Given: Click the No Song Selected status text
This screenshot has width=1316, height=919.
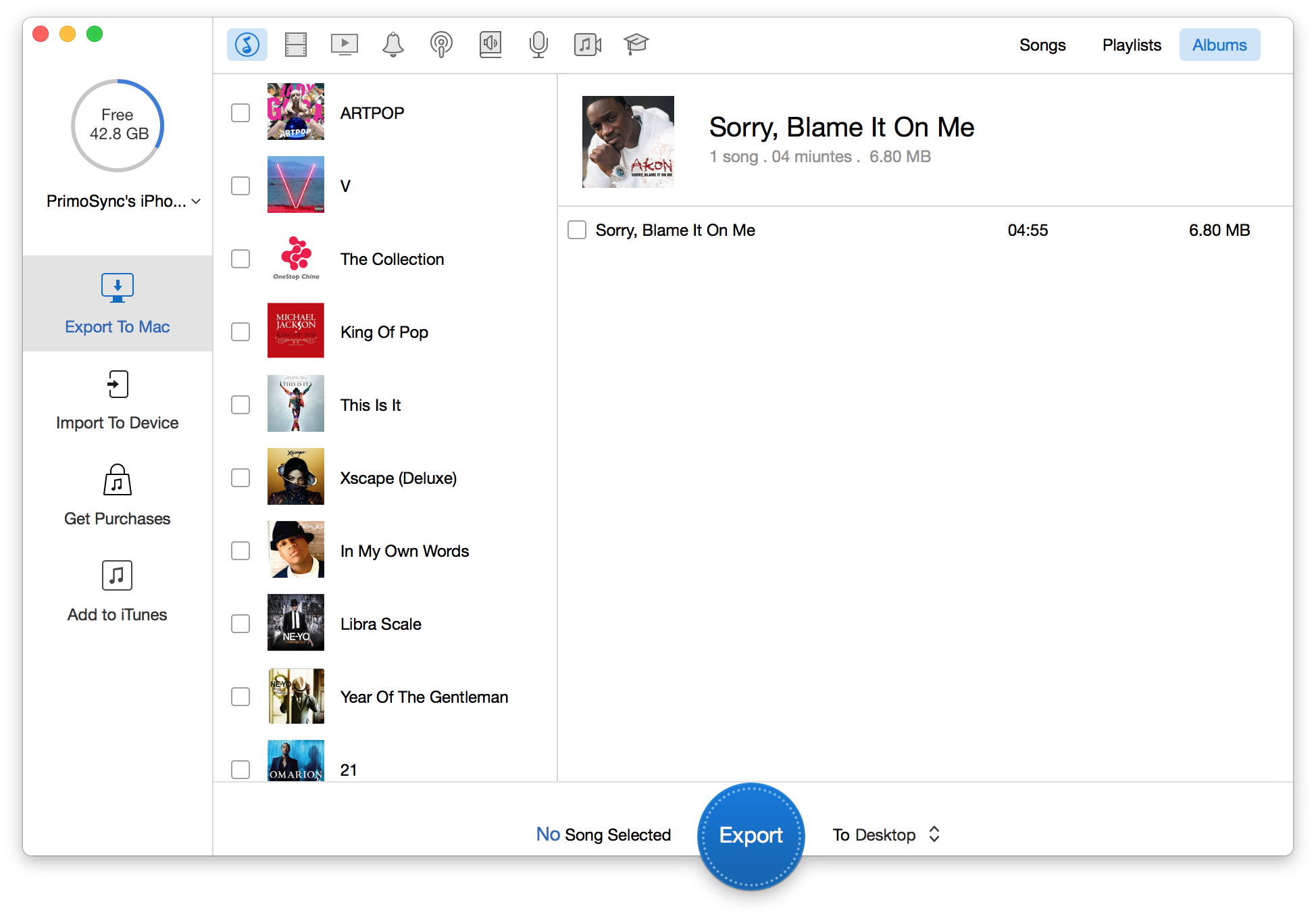Looking at the screenshot, I should [603, 835].
